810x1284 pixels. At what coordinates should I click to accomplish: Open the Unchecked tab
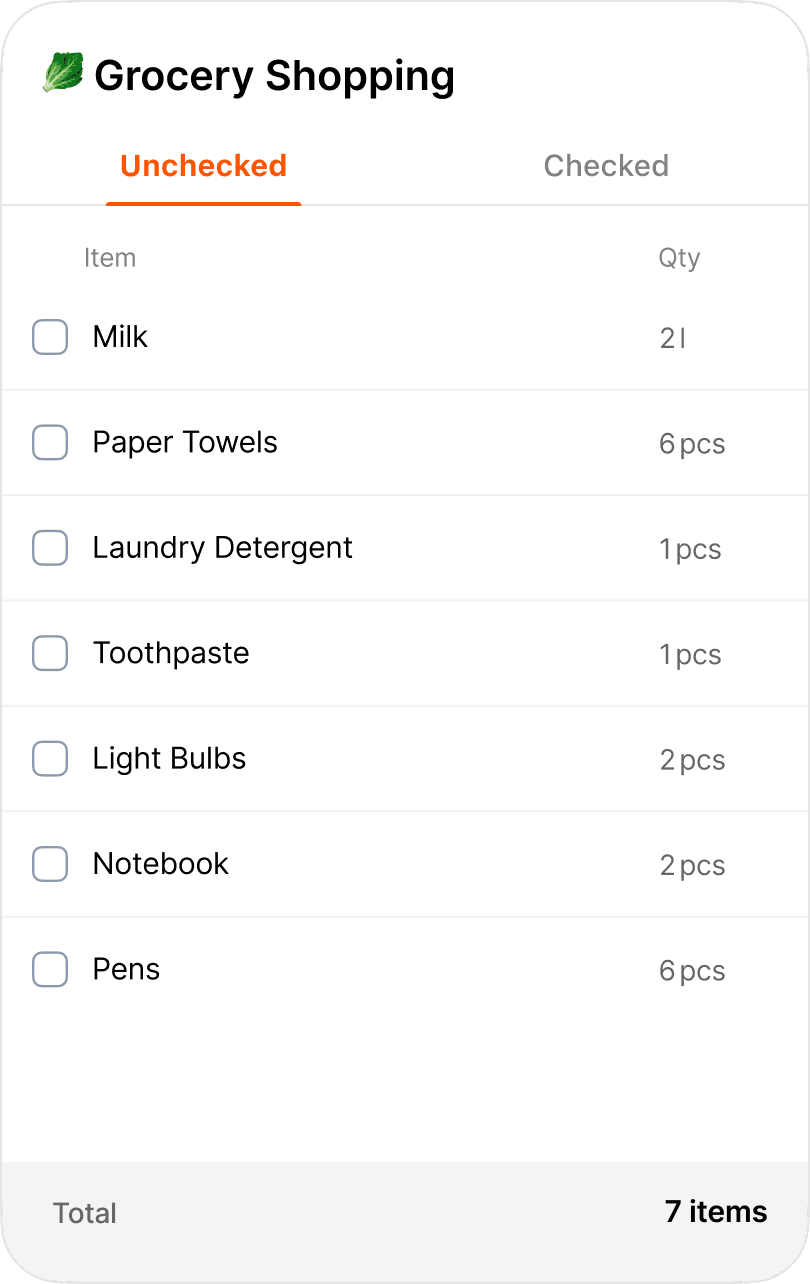coord(203,165)
